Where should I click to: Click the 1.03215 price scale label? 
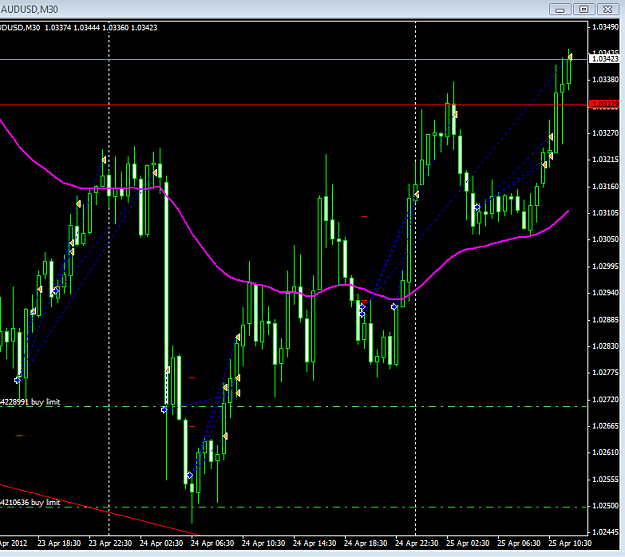click(x=605, y=159)
